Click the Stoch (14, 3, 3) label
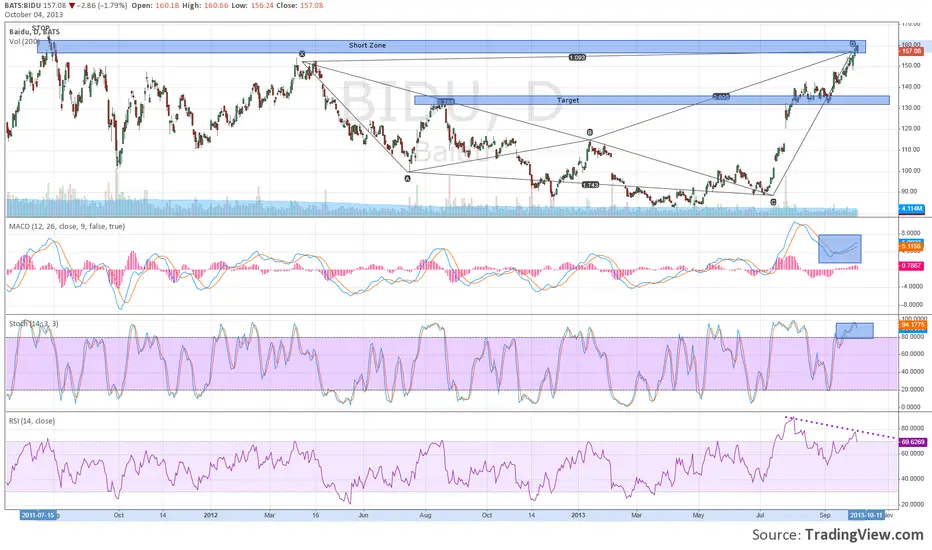Screen dimensions: 932x550 click(x=33, y=324)
